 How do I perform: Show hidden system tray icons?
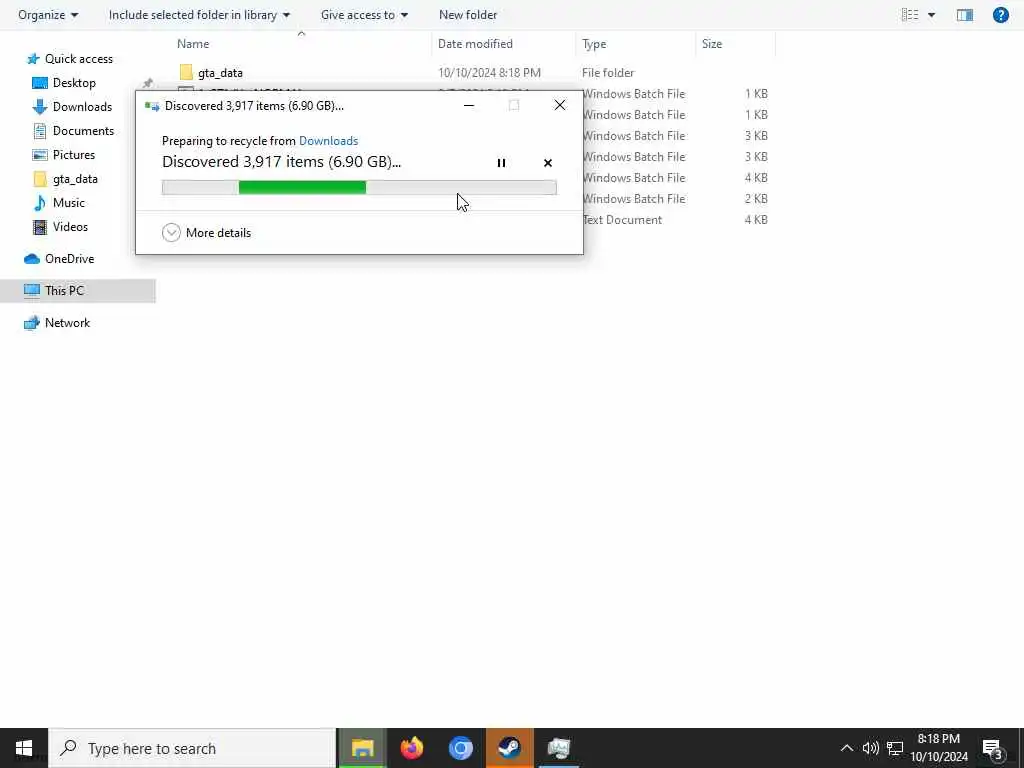pos(846,748)
